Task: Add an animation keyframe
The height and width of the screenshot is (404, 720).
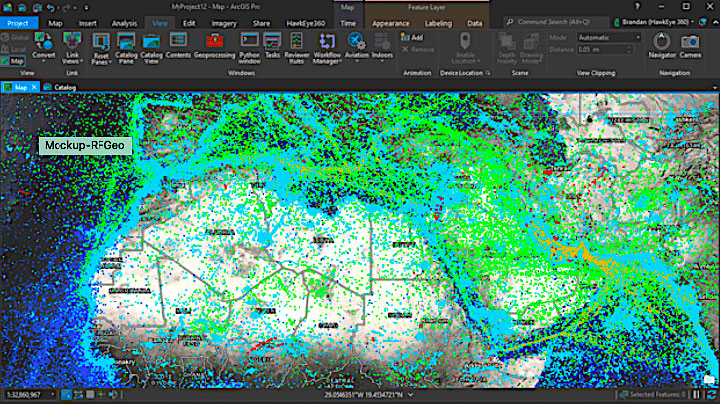Action: click(412, 38)
